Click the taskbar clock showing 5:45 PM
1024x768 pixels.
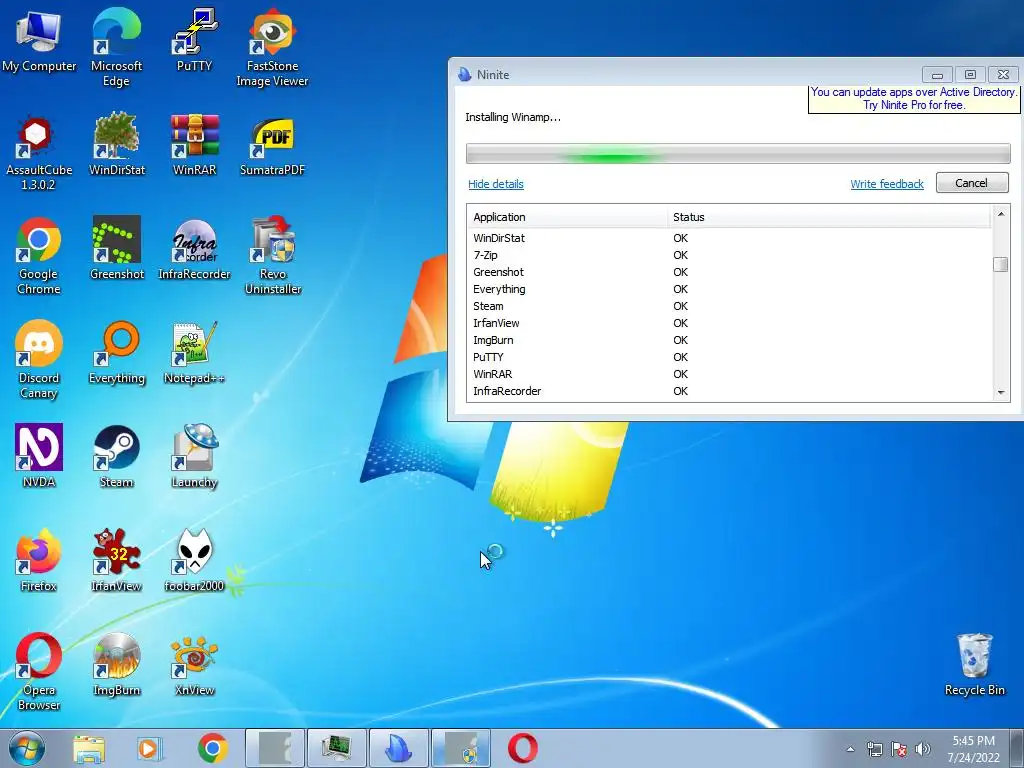974,749
